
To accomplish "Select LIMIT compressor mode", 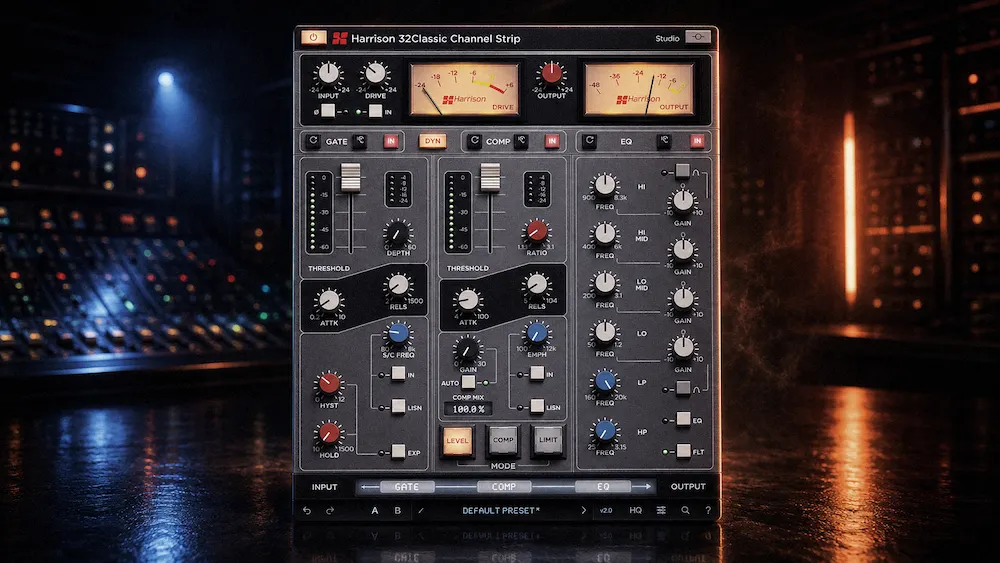I will tap(548, 440).
